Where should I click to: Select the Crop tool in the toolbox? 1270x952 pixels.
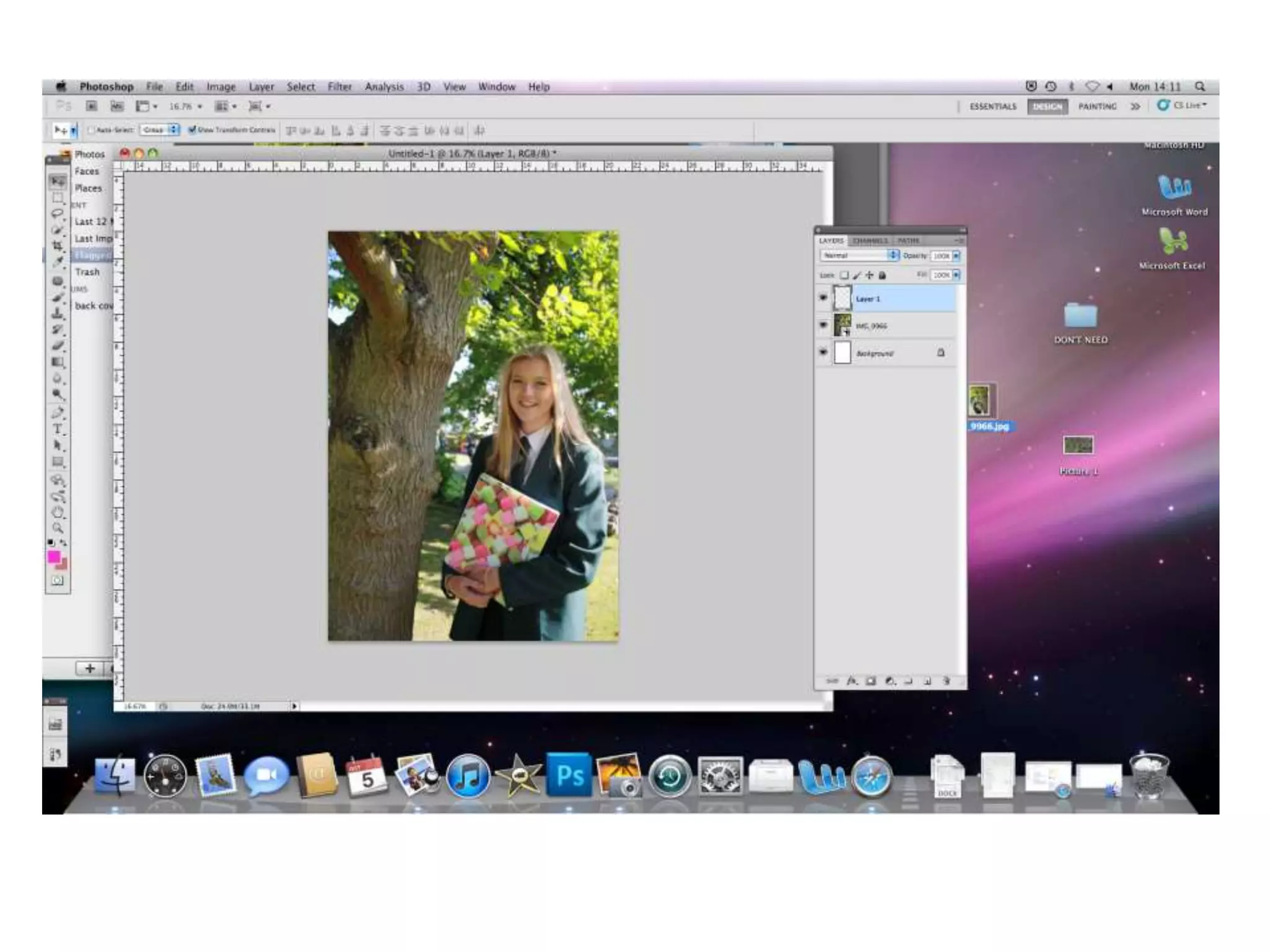(58, 246)
